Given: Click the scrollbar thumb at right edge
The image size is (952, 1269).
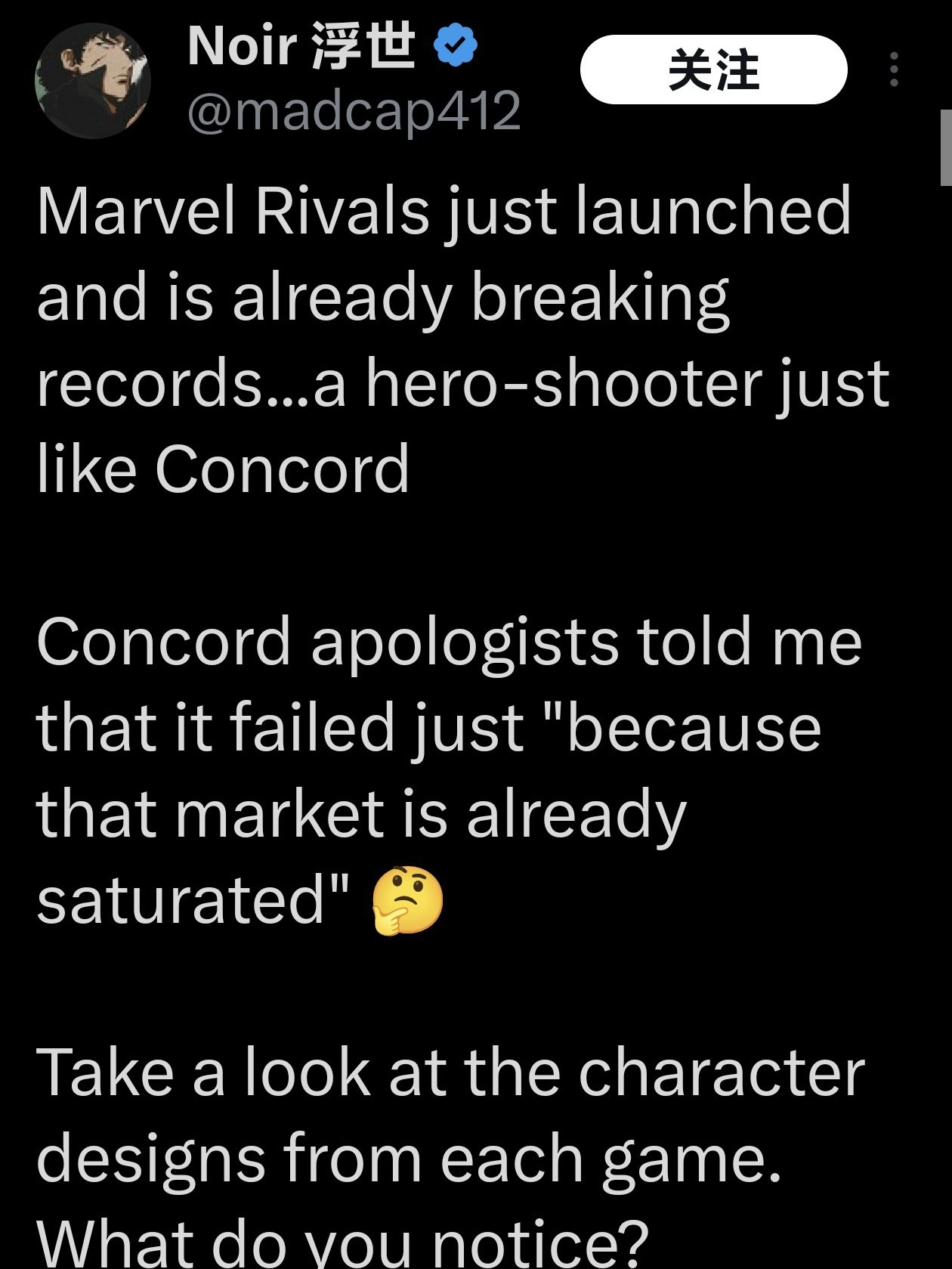Looking at the screenshot, I should click(x=946, y=147).
